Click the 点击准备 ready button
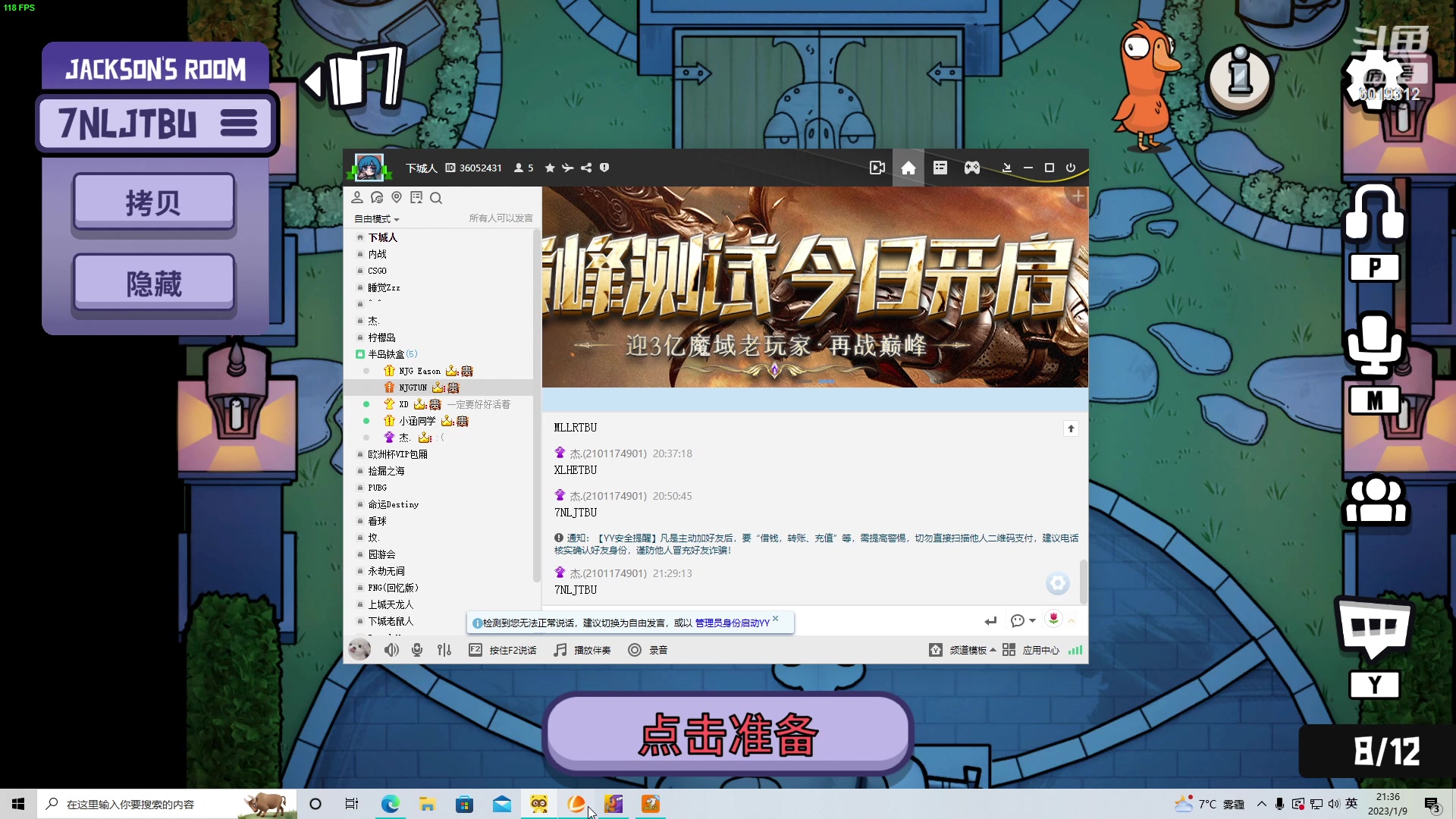 coord(728,734)
